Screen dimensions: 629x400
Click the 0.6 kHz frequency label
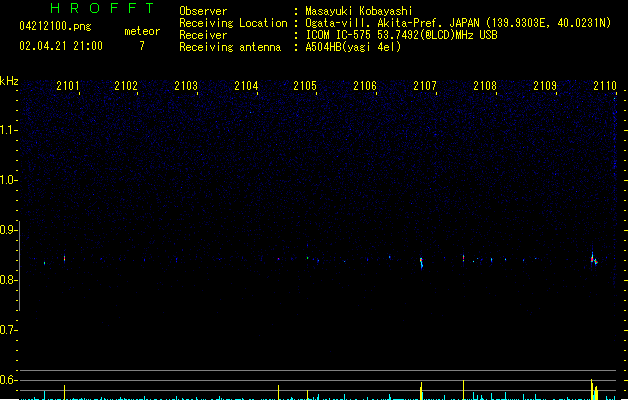8,380
